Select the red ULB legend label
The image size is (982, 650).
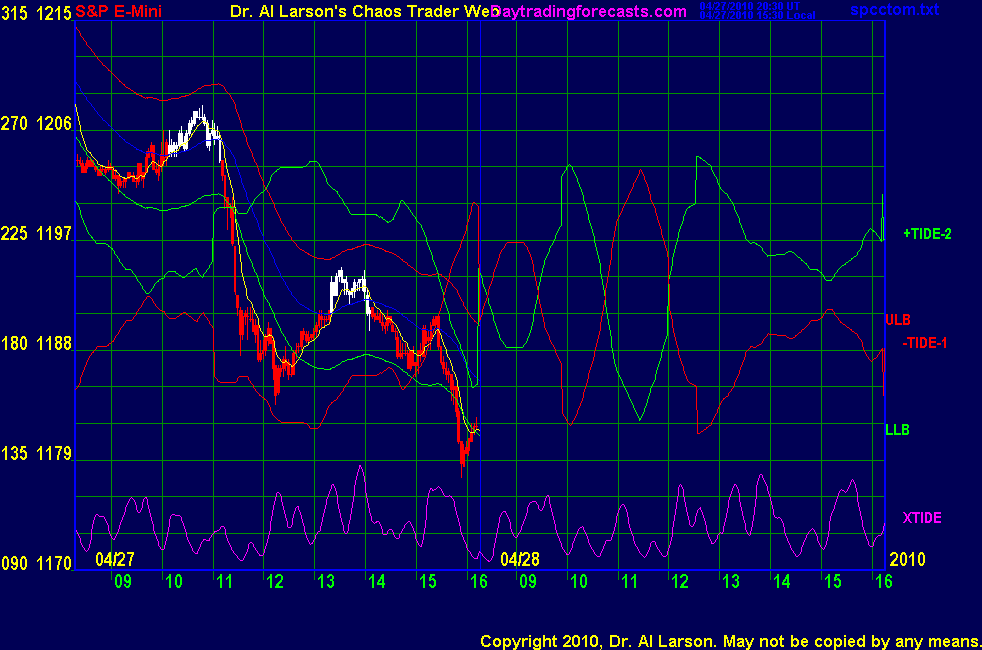click(x=898, y=320)
